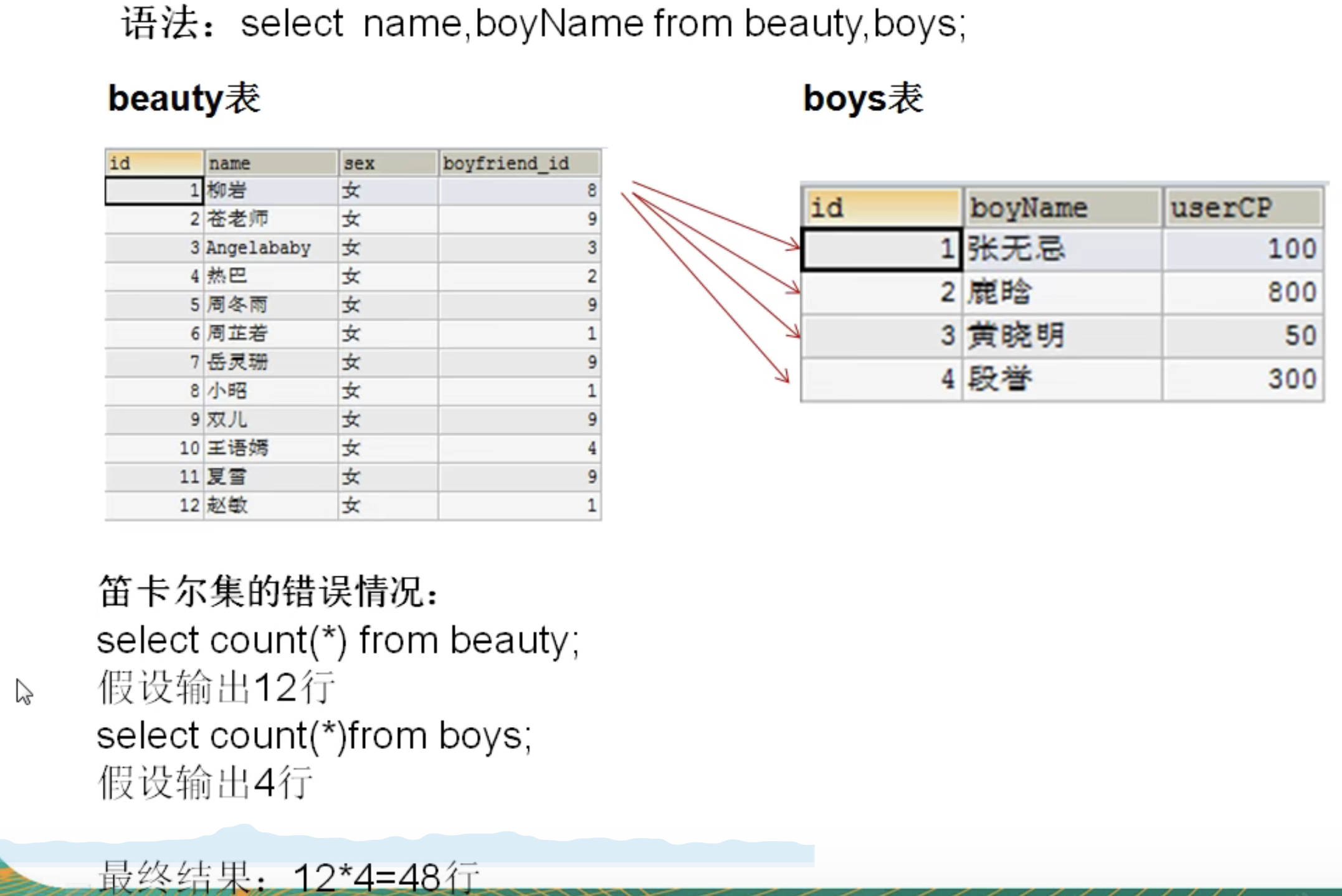Image resolution: width=1342 pixels, height=896 pixels.
Task: Click the userCP value 300 cell
Action: coord(1242,379)
